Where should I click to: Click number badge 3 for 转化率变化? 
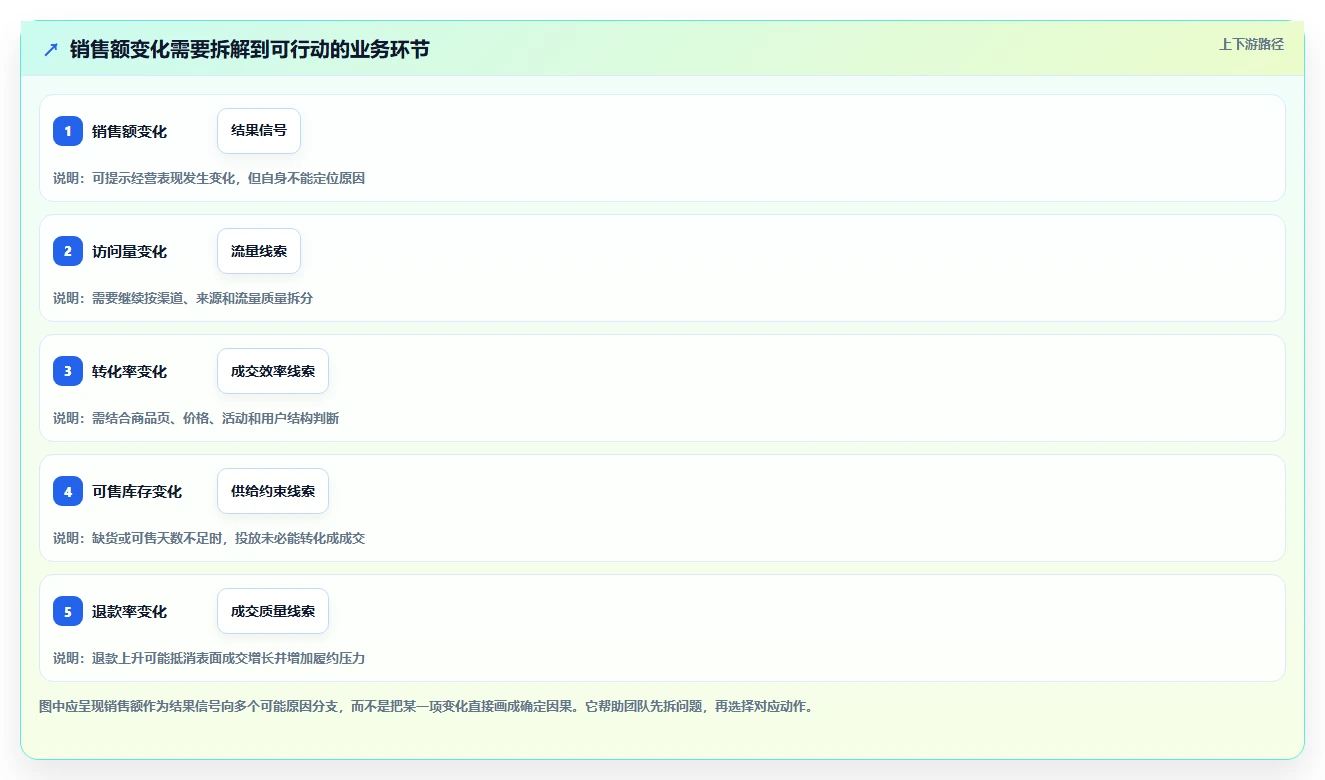click(x=68, y=371)
